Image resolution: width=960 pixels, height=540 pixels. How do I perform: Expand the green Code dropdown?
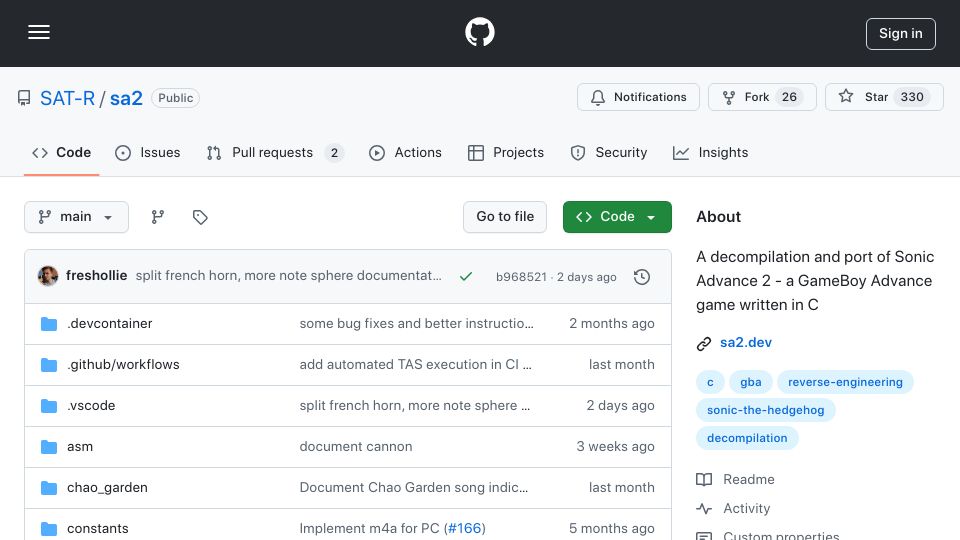click(617, 217)
